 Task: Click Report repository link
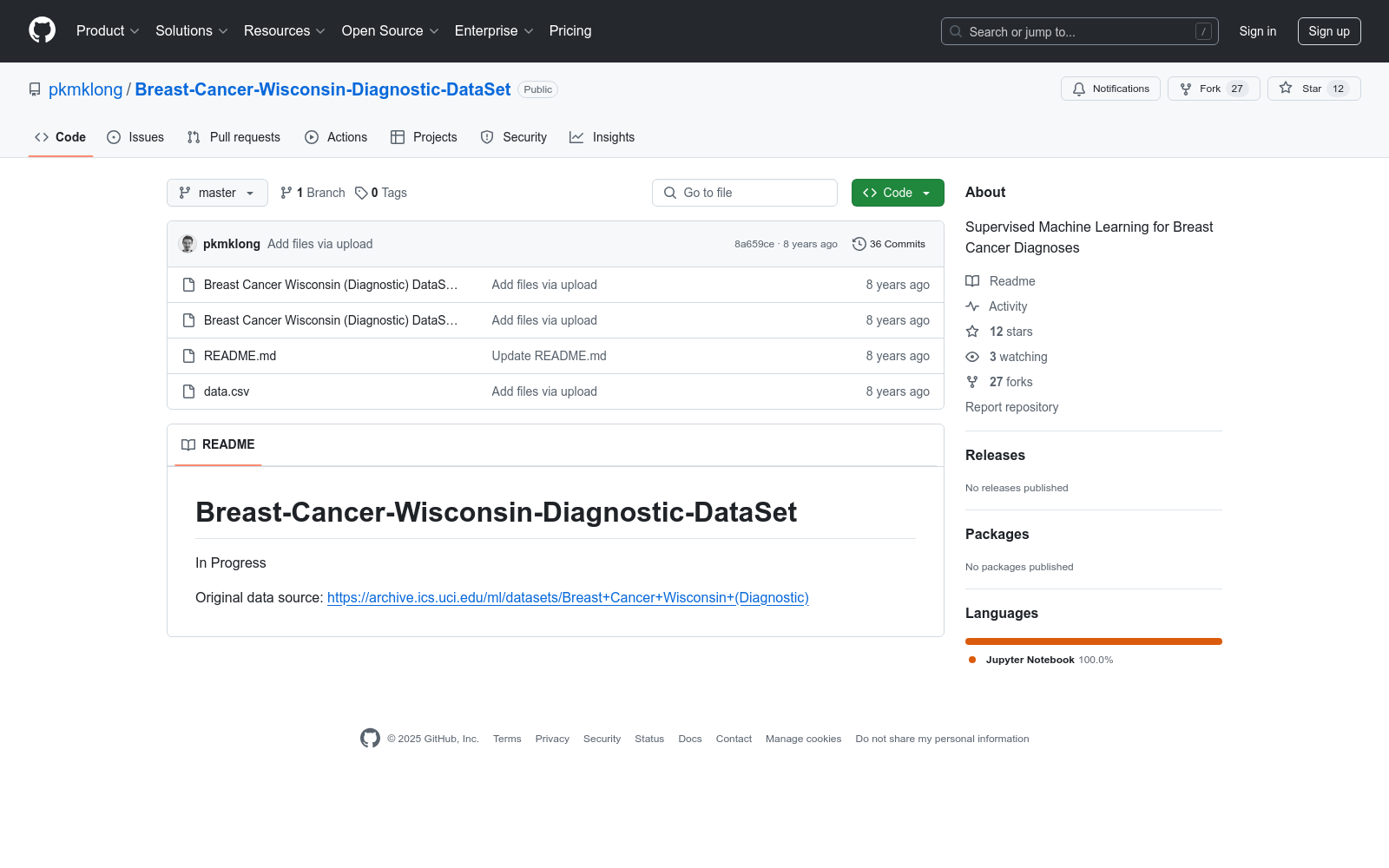[x=1011, y=407]
